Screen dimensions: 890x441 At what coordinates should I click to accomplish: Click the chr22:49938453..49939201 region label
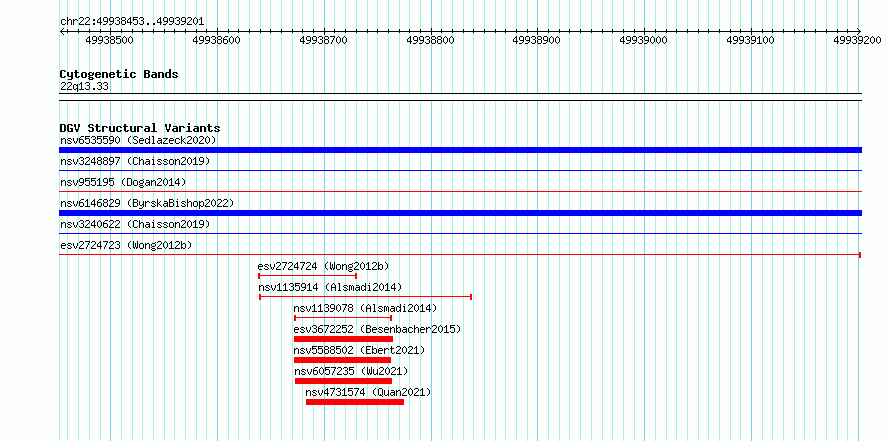coord(132,22)
